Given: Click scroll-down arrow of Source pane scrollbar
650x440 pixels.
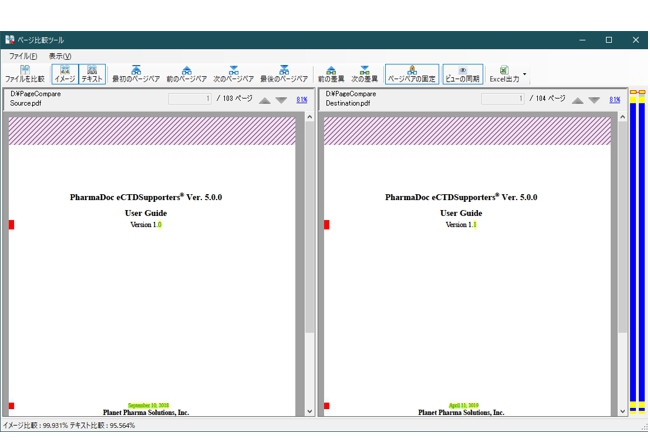Looking at the screenshot, I should (310, 411).
